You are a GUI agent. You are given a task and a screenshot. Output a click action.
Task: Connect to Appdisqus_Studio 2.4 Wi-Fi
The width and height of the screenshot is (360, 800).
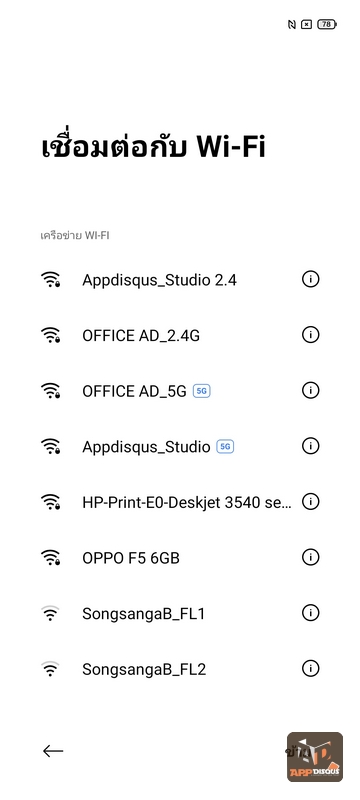pyautogui.click(x=180, y=280)
